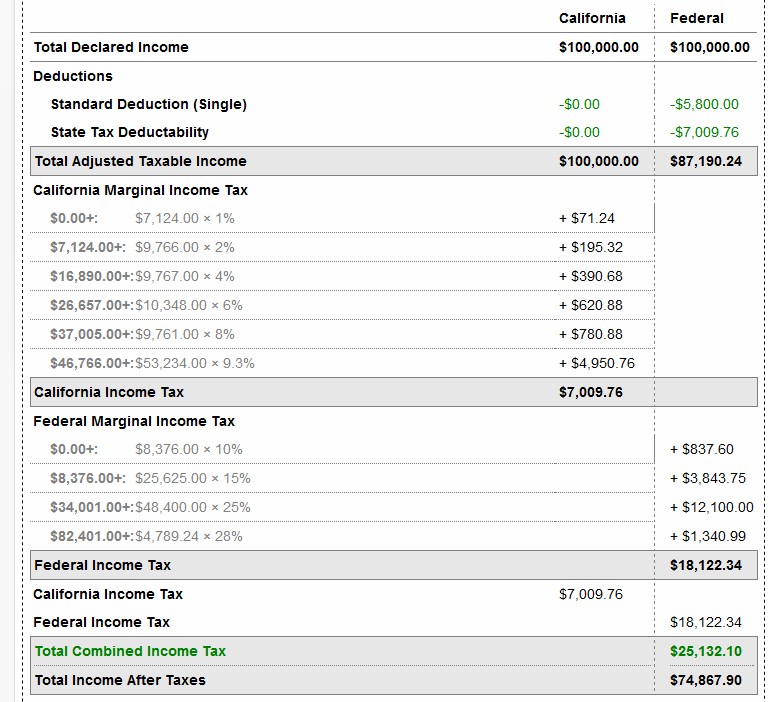Select the $34,001.00+ 25% federal bracket
This screenshot has width=770, height=702.
pos(150,507)
